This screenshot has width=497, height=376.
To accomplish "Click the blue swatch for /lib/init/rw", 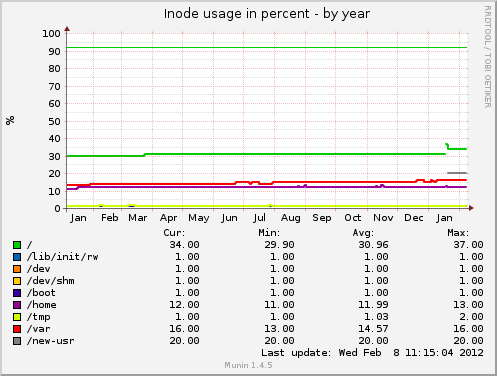I will point(17,257).
